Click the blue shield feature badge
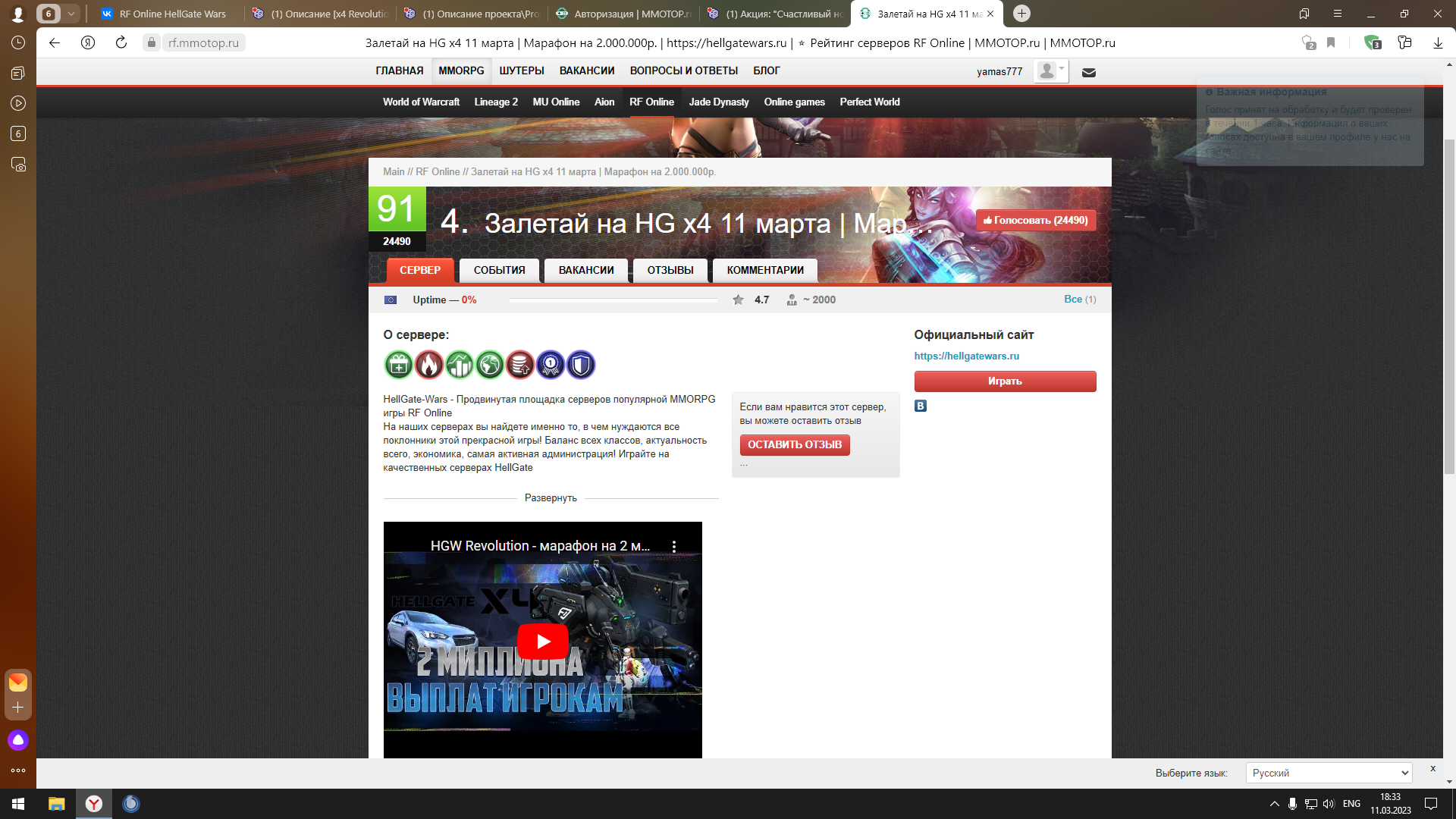The width and height of the screenshot is (1456, 819). point(581,365)
